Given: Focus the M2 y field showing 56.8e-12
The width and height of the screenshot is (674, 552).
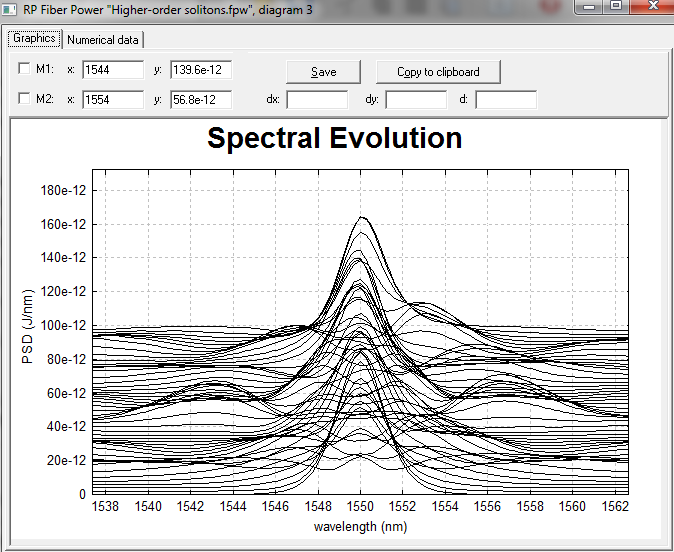Looking at the screenshot, I should [200, 100].
